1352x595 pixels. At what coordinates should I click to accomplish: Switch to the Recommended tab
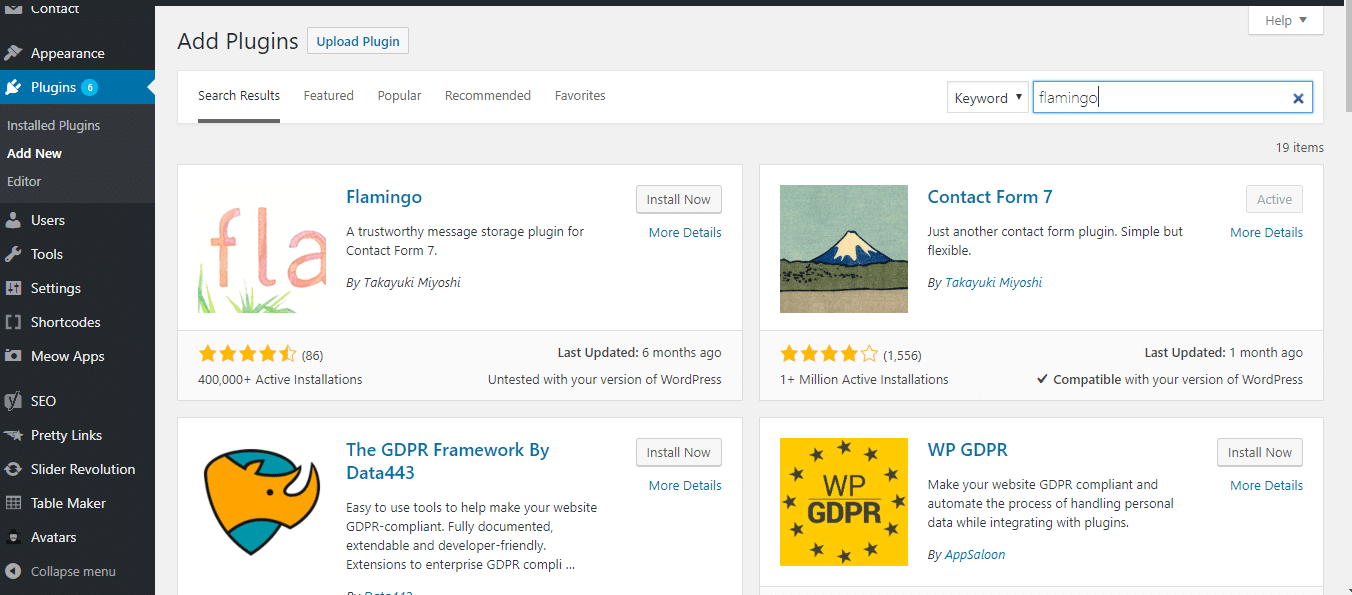tap(488, 96)
